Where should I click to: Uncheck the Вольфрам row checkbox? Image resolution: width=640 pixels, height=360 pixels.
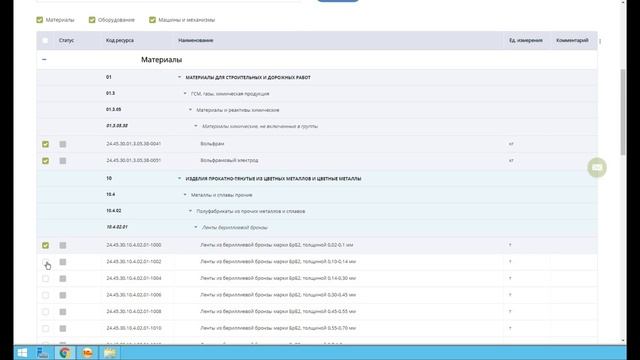pos(45,144)
